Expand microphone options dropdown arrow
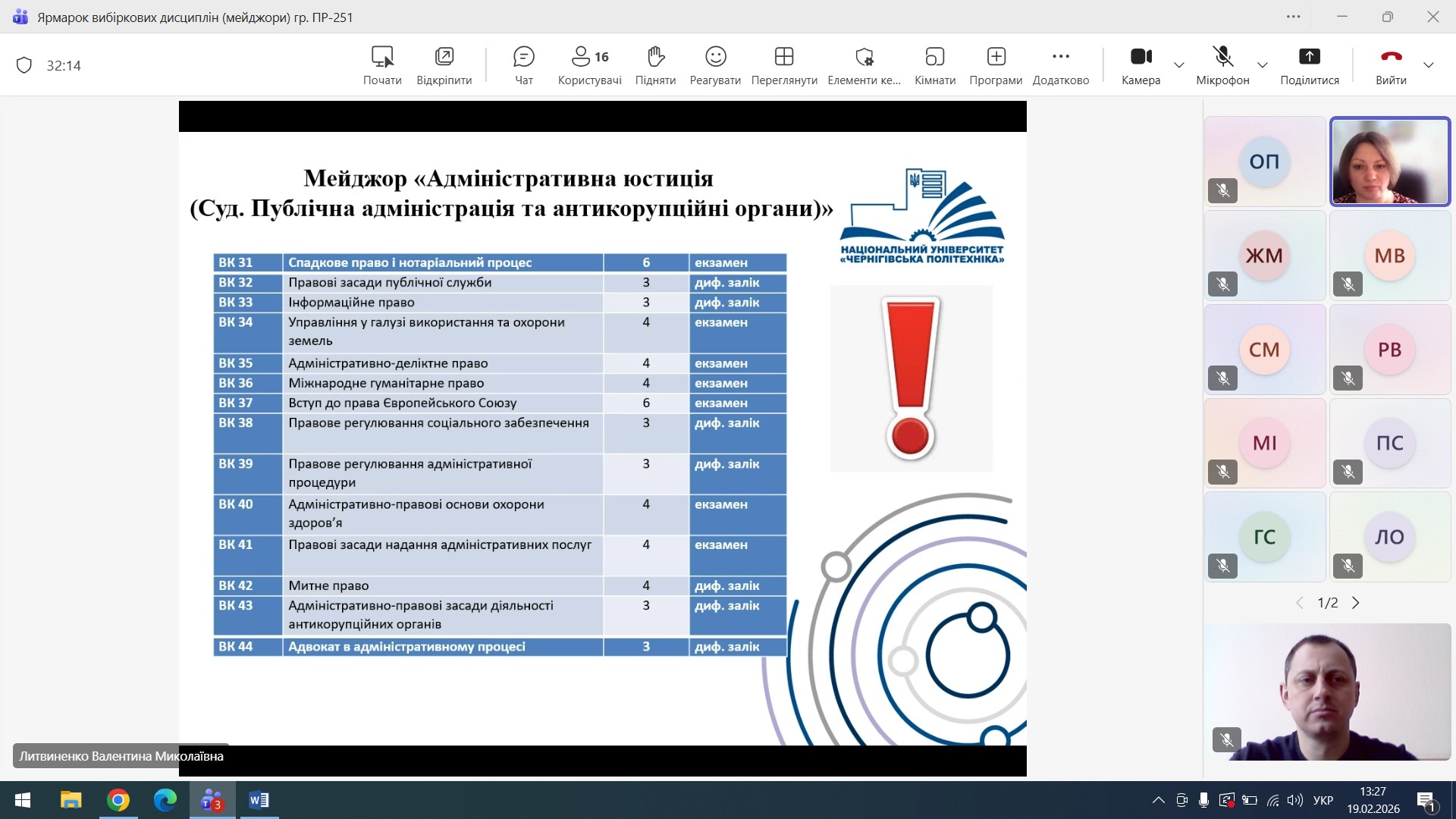This screenshot has width=1456, height=819. (x=1263, y=65)
